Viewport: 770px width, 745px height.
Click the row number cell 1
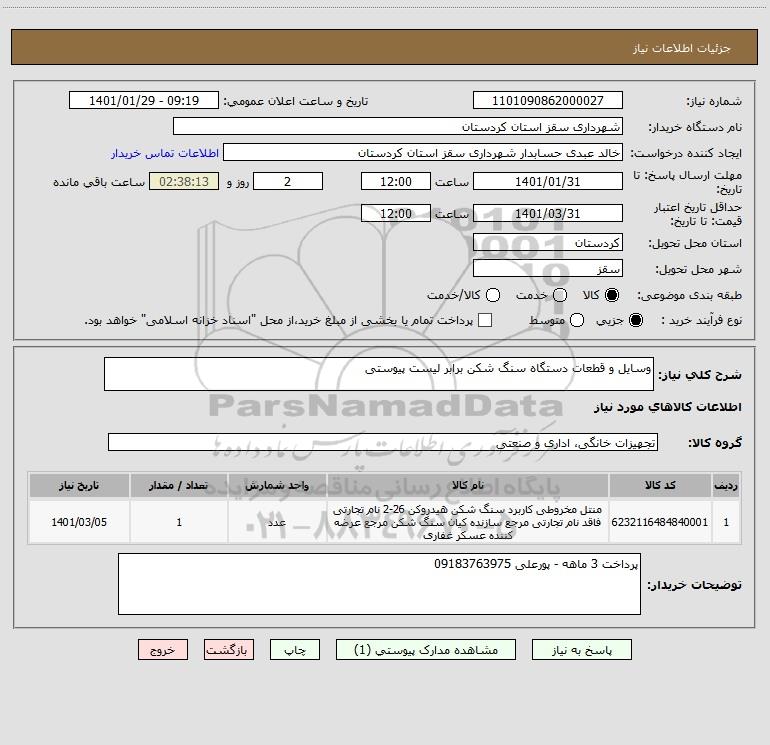(726, 522)
